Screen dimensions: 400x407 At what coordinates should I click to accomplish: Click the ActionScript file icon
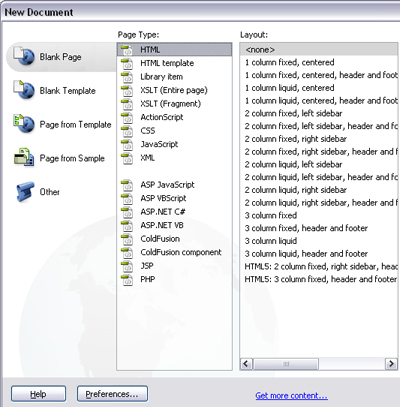127,118
